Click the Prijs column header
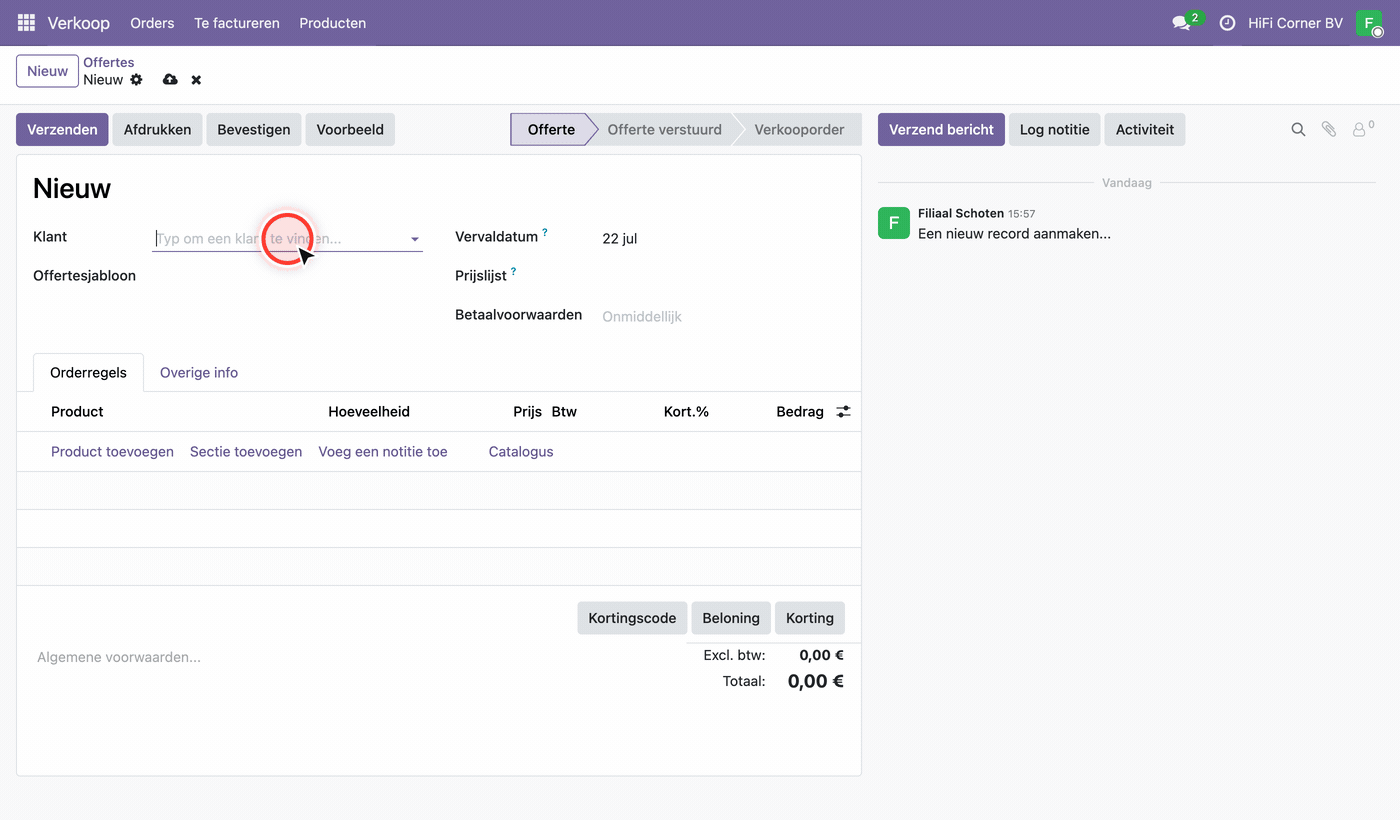This screenshot has height=820, width=1400. click(527, 411)
